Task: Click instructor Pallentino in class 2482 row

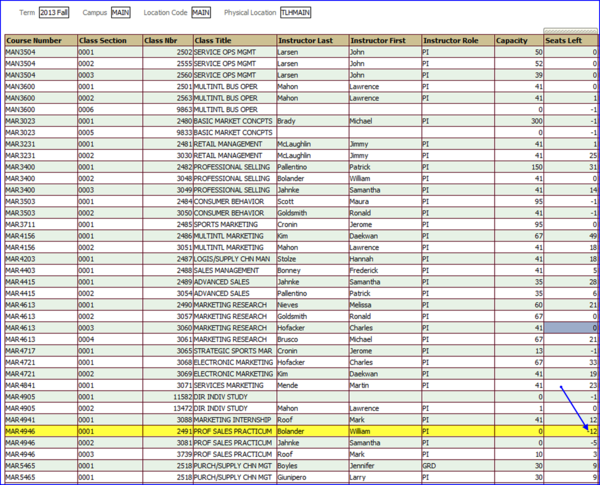Action: click(293, 167)
